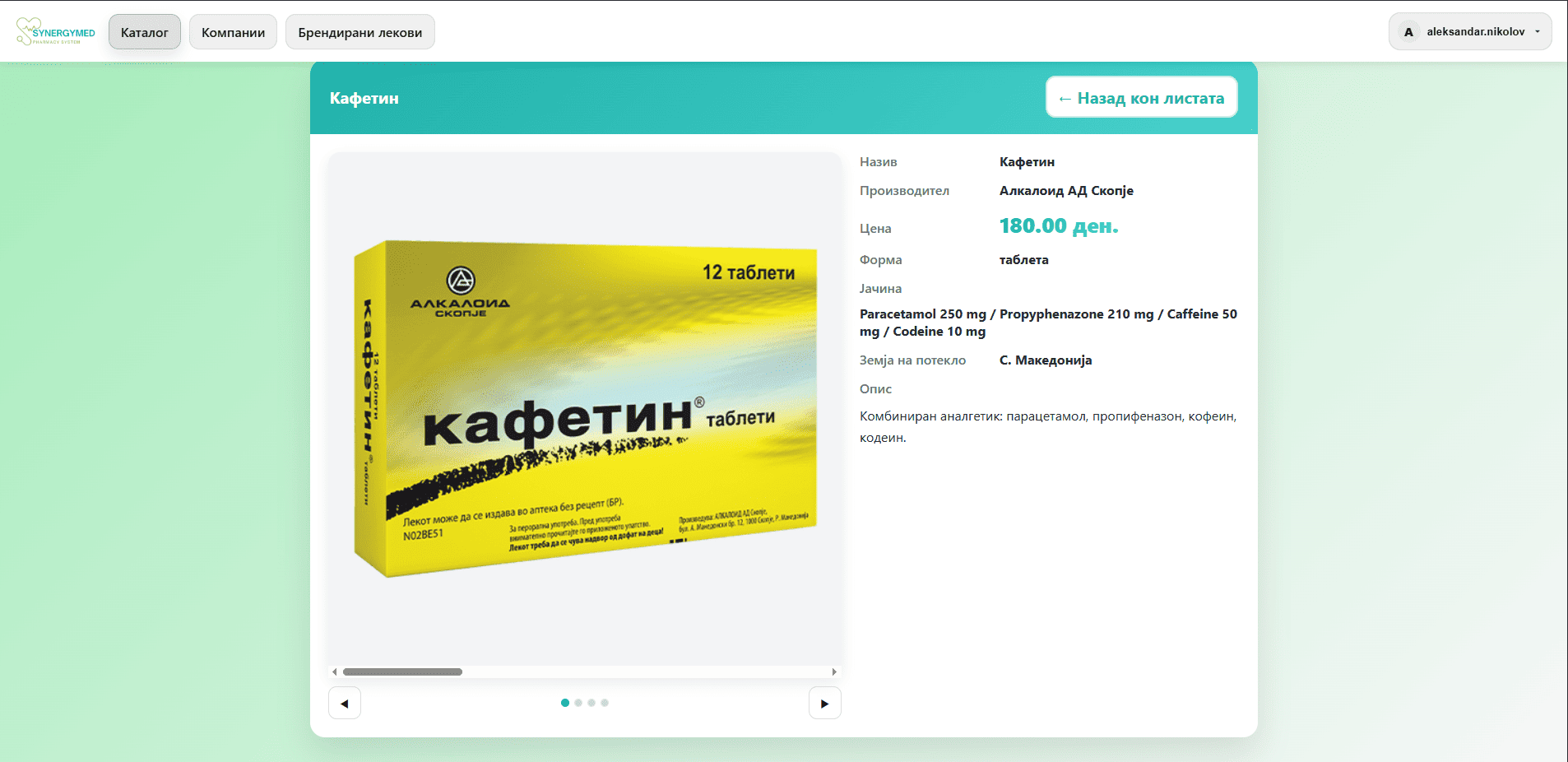
Task: Expand the user dropdown caret arrow
Action: pyautogui.click(x=1537, y=32)
